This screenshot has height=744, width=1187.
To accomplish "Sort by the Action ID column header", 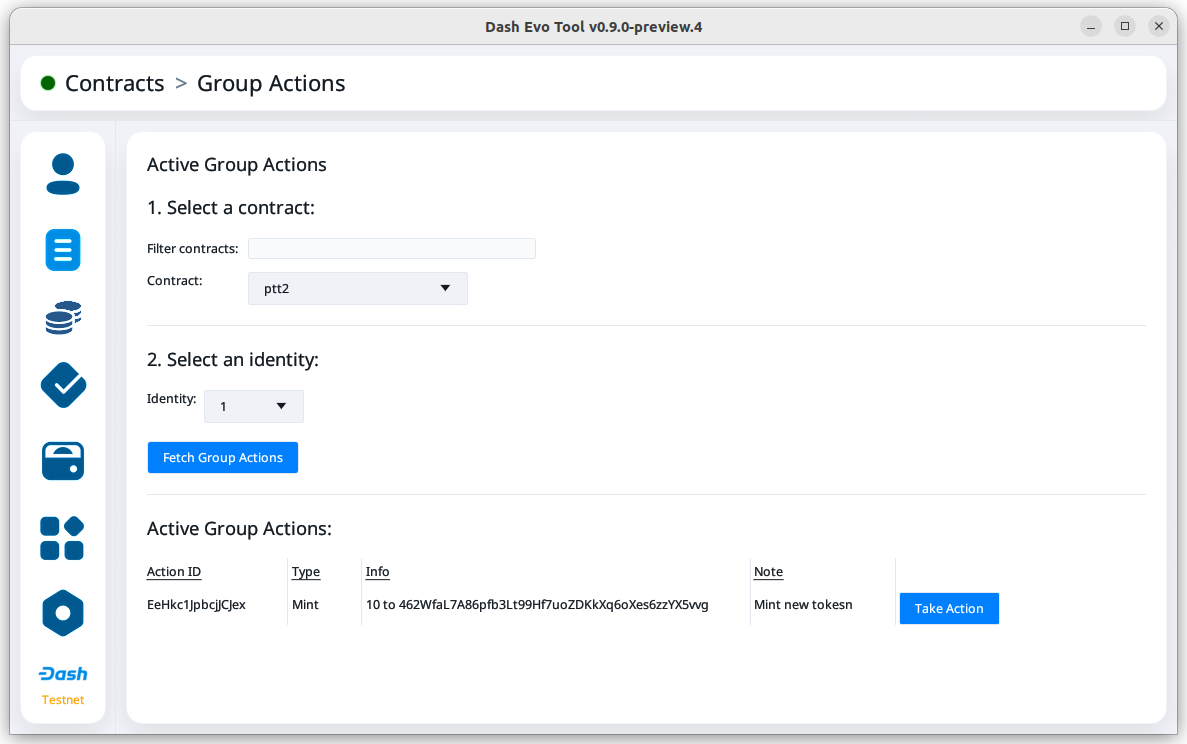I will tap(174, 572).
